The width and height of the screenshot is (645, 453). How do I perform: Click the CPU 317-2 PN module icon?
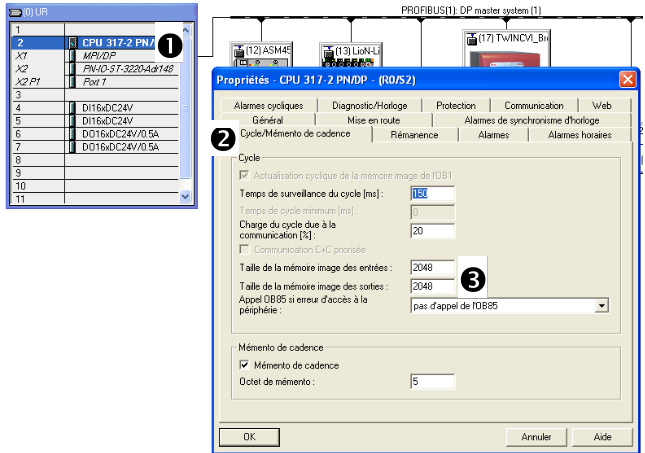(73, 44)
